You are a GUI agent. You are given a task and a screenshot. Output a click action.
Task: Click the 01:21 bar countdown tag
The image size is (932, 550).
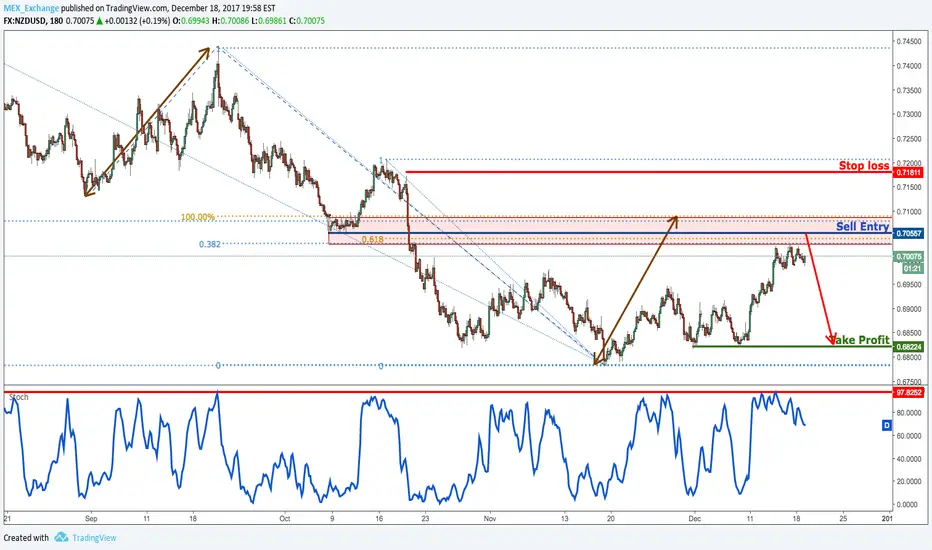(x=912, y=269)
